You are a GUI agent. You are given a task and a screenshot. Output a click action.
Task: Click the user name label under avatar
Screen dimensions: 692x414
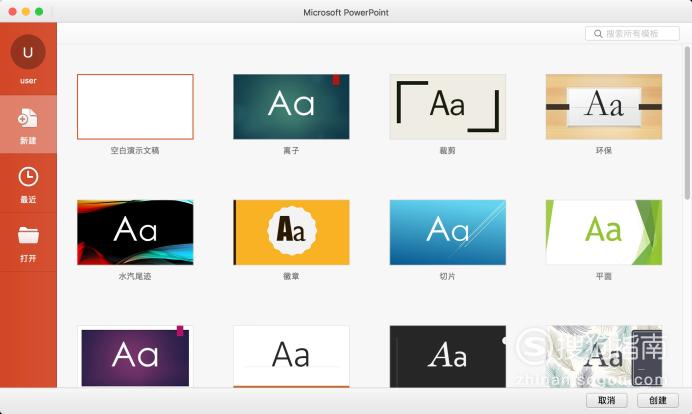28,81
